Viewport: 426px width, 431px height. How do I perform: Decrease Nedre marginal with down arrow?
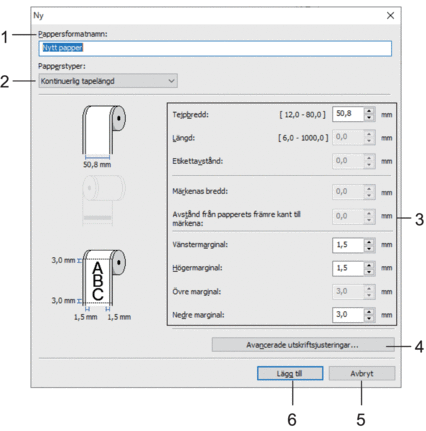pyautogui.click(x=369, y=318)
